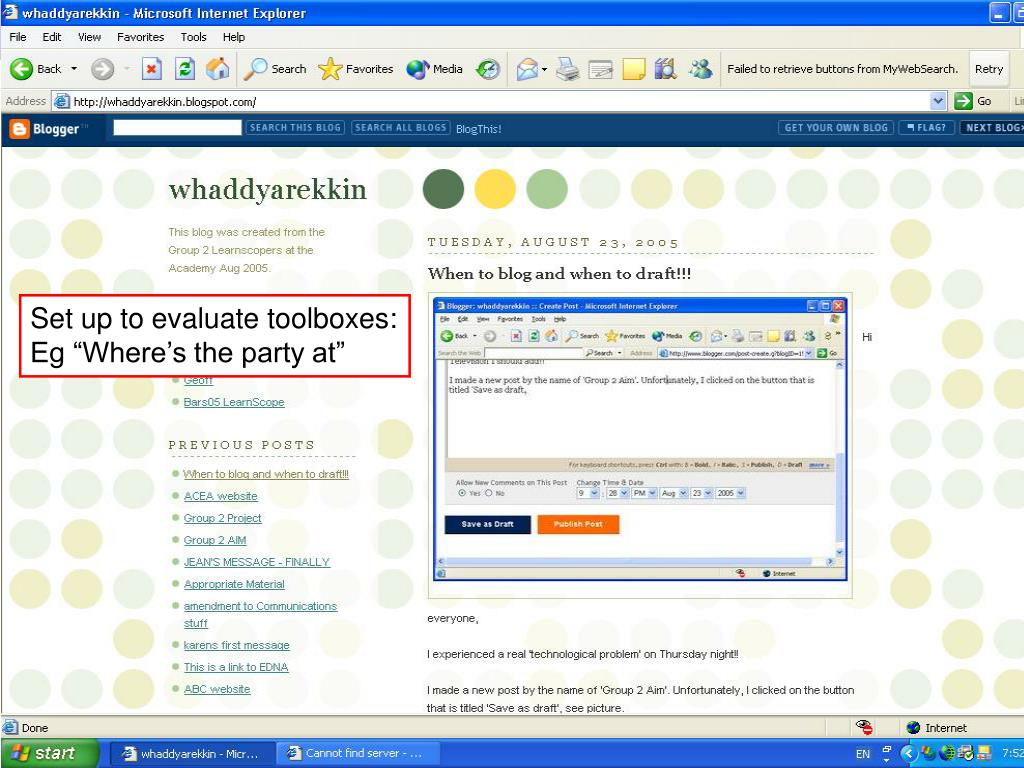This screenshot has height=768, width=1024.
Task: Open the Group 2 Project link
Action: [x=223, y=518]
